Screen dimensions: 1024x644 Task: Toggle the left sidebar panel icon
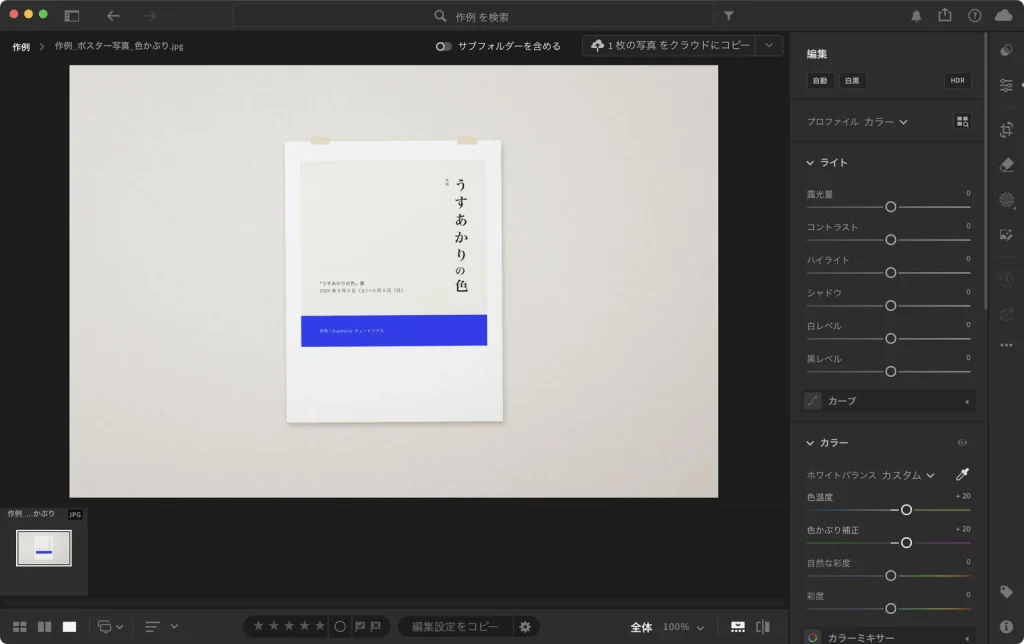tap(72, 16)
